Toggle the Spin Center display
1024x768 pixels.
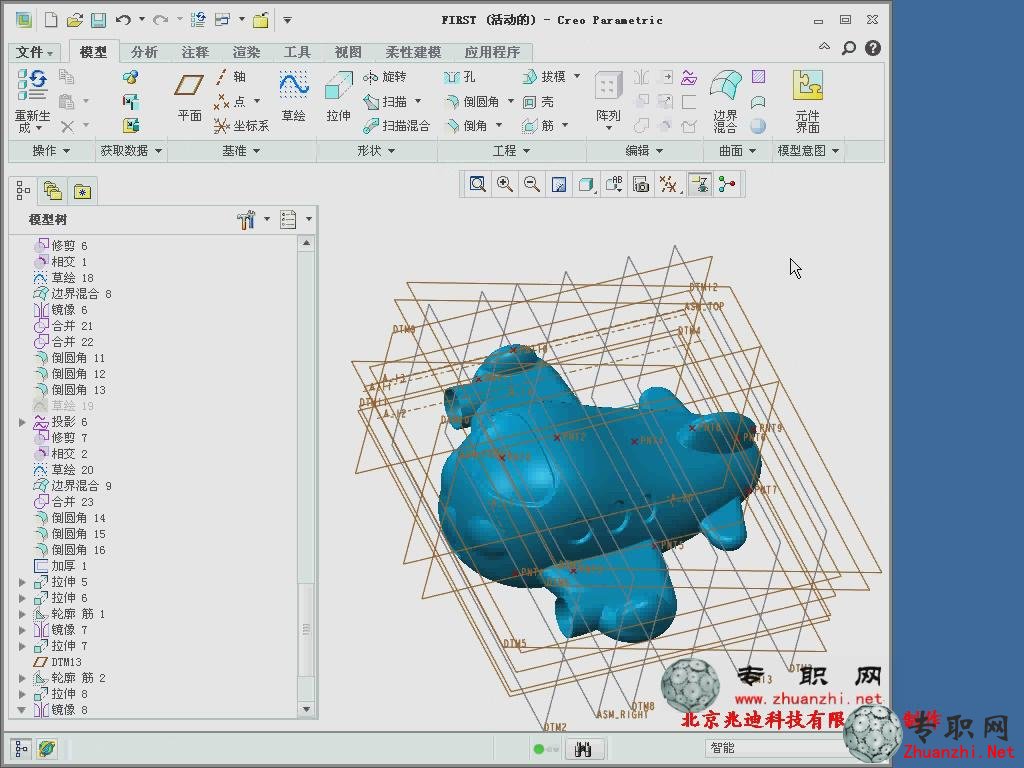point(726,185)
